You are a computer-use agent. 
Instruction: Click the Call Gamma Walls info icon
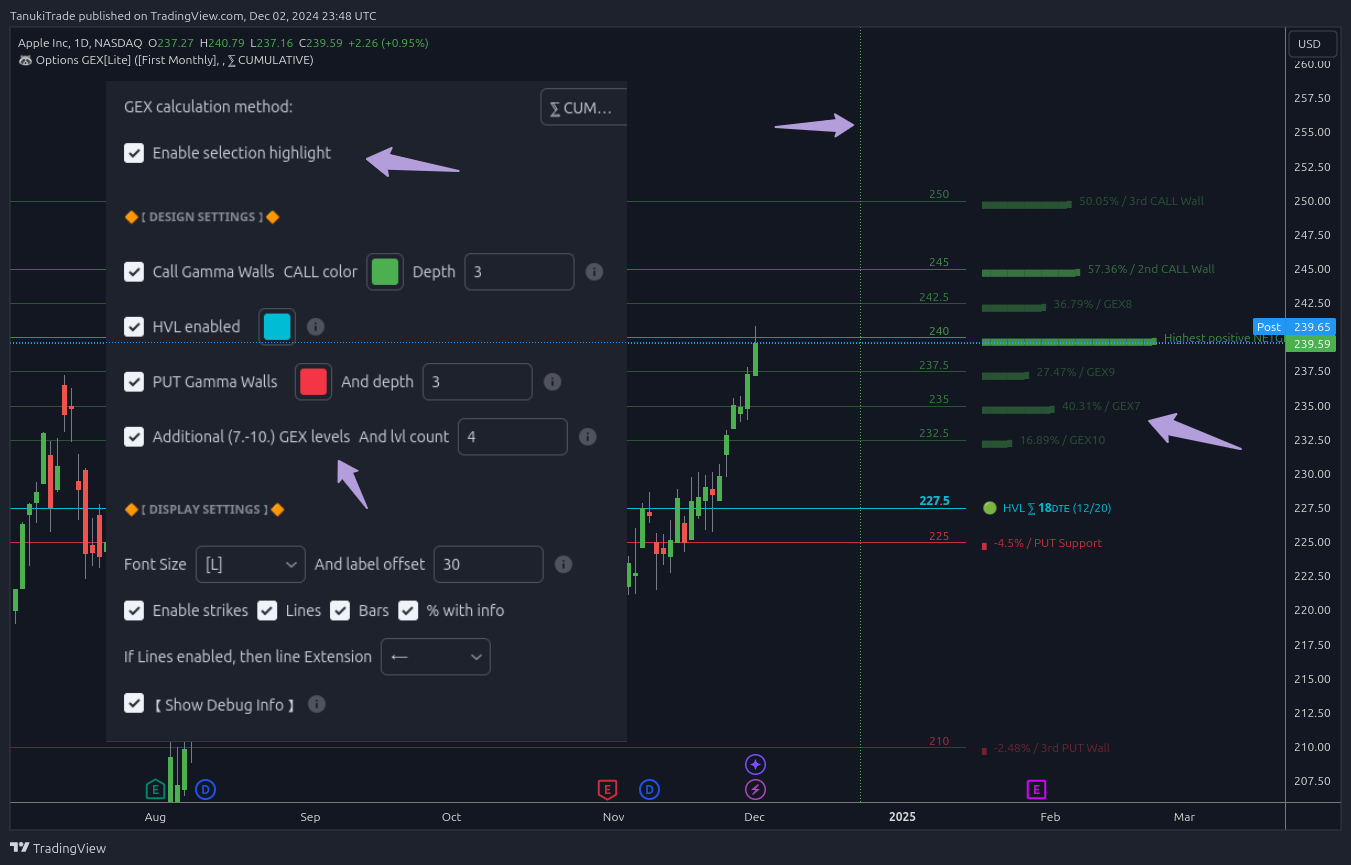pos(594,272)
